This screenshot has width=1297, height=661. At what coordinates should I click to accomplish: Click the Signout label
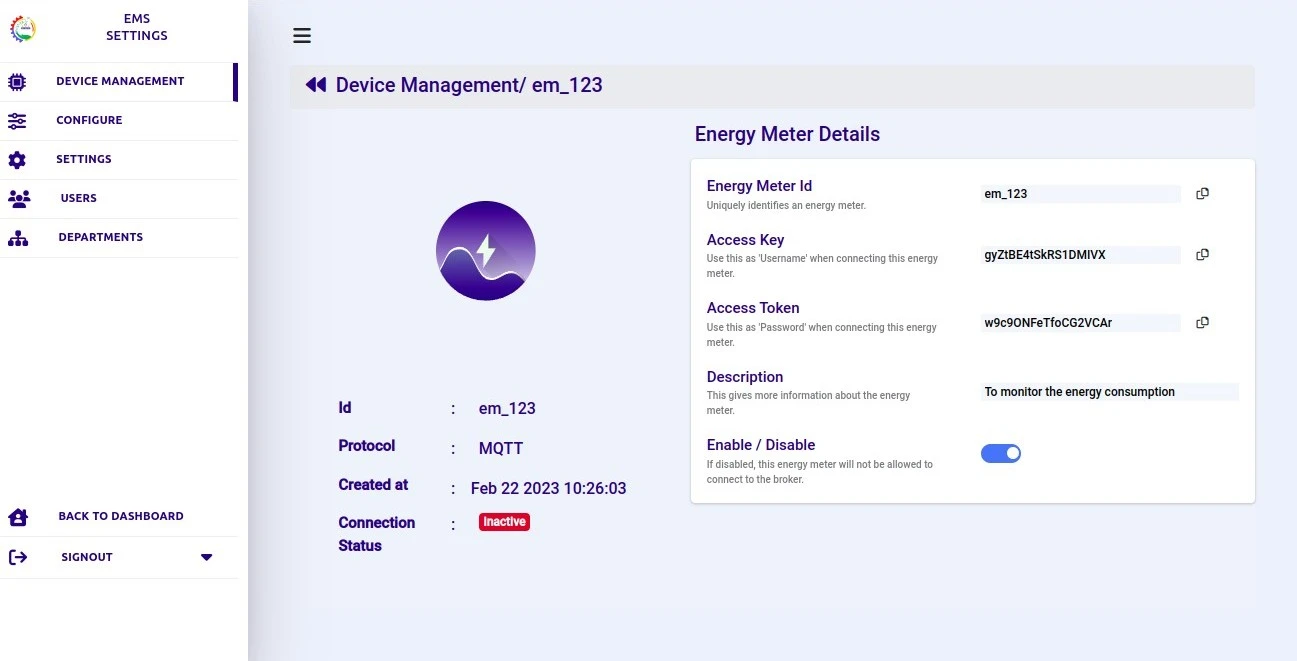point(87,557)
